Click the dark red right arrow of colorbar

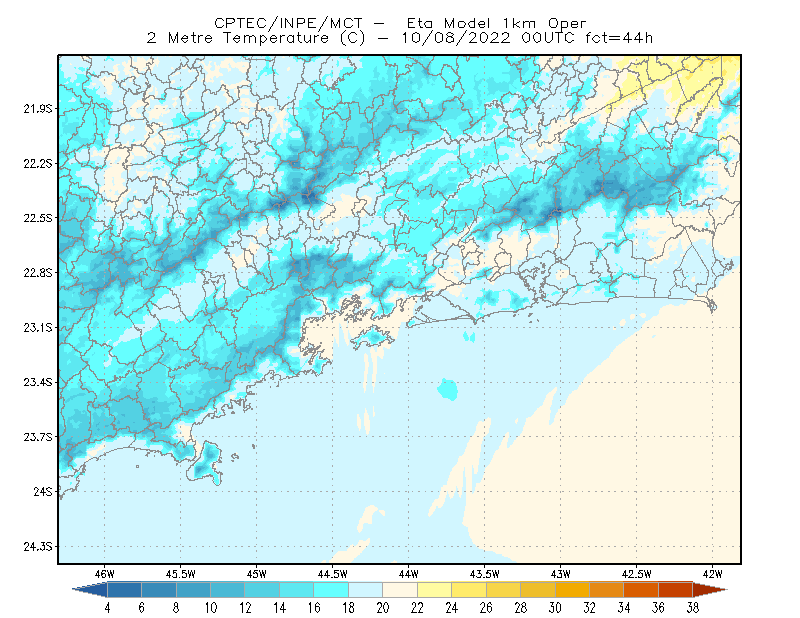[x=710, y=590]
